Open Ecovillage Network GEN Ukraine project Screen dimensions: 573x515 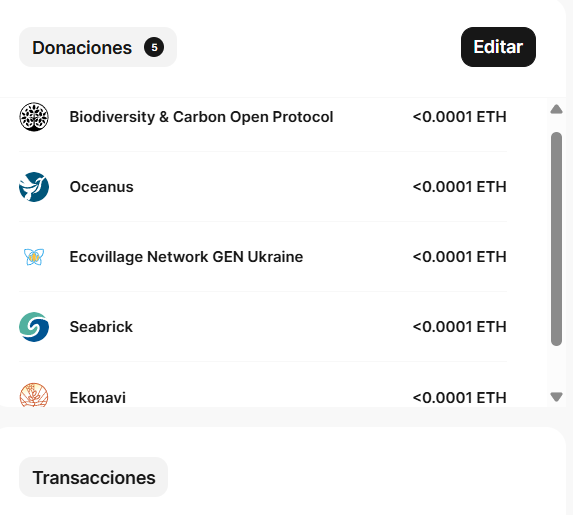coord(186,257)
